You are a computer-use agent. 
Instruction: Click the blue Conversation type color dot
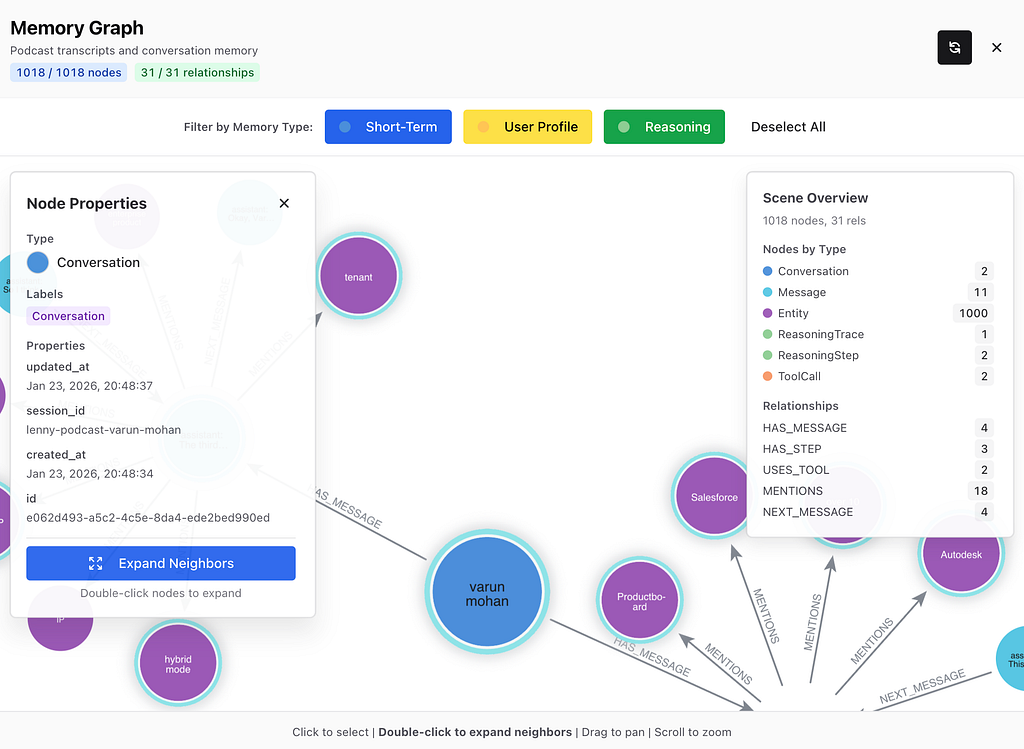37,262
